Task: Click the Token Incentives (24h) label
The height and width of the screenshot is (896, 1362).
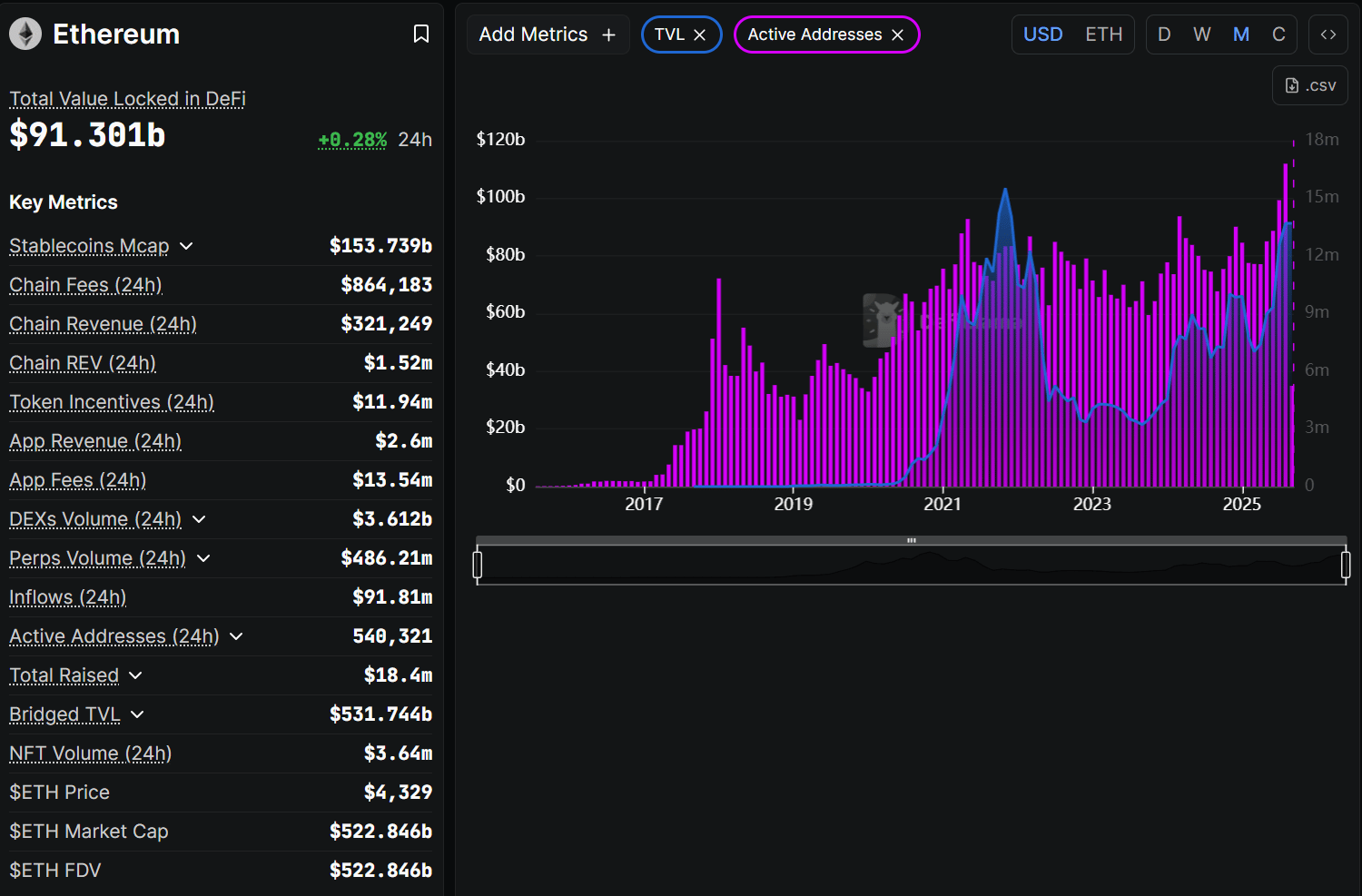Action: tap(112, 402)
